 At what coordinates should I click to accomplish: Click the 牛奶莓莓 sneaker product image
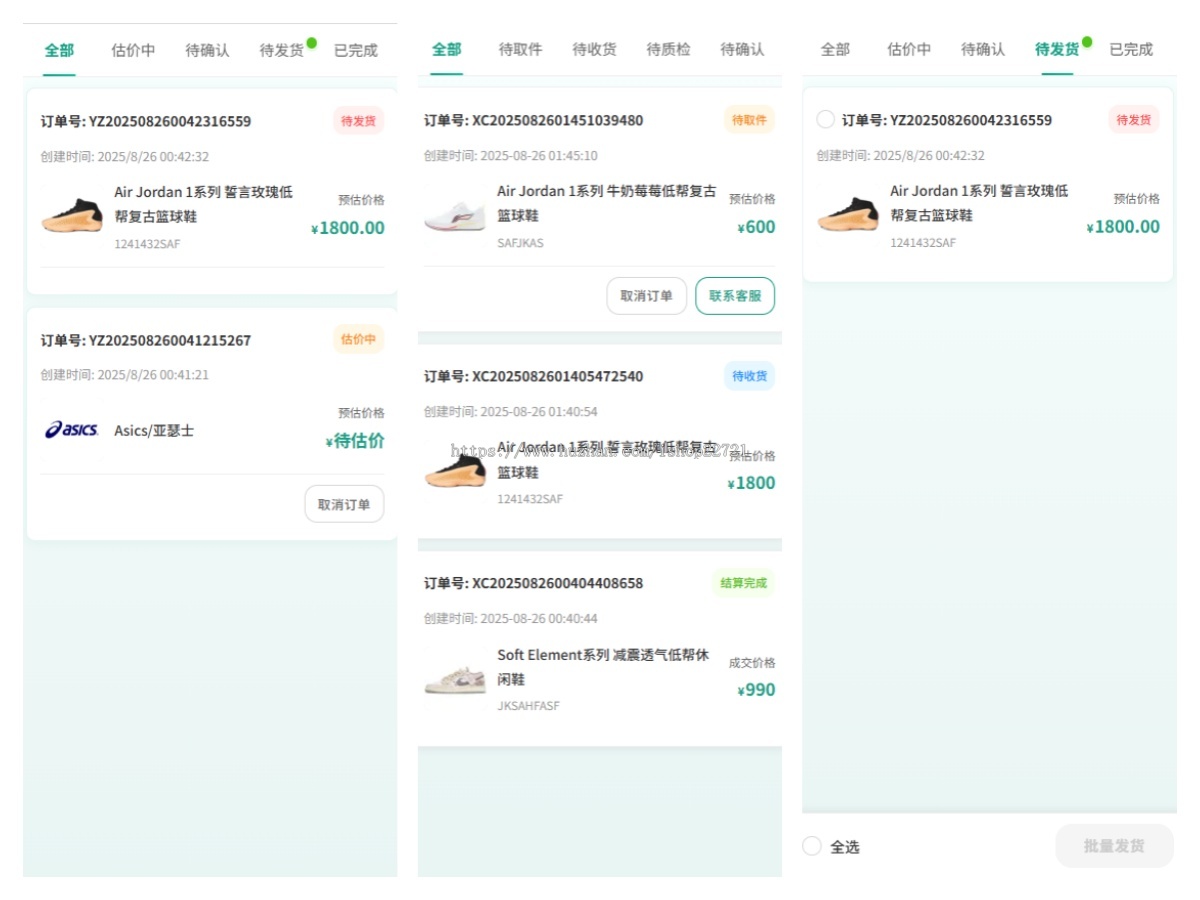(x=456, y=216)
